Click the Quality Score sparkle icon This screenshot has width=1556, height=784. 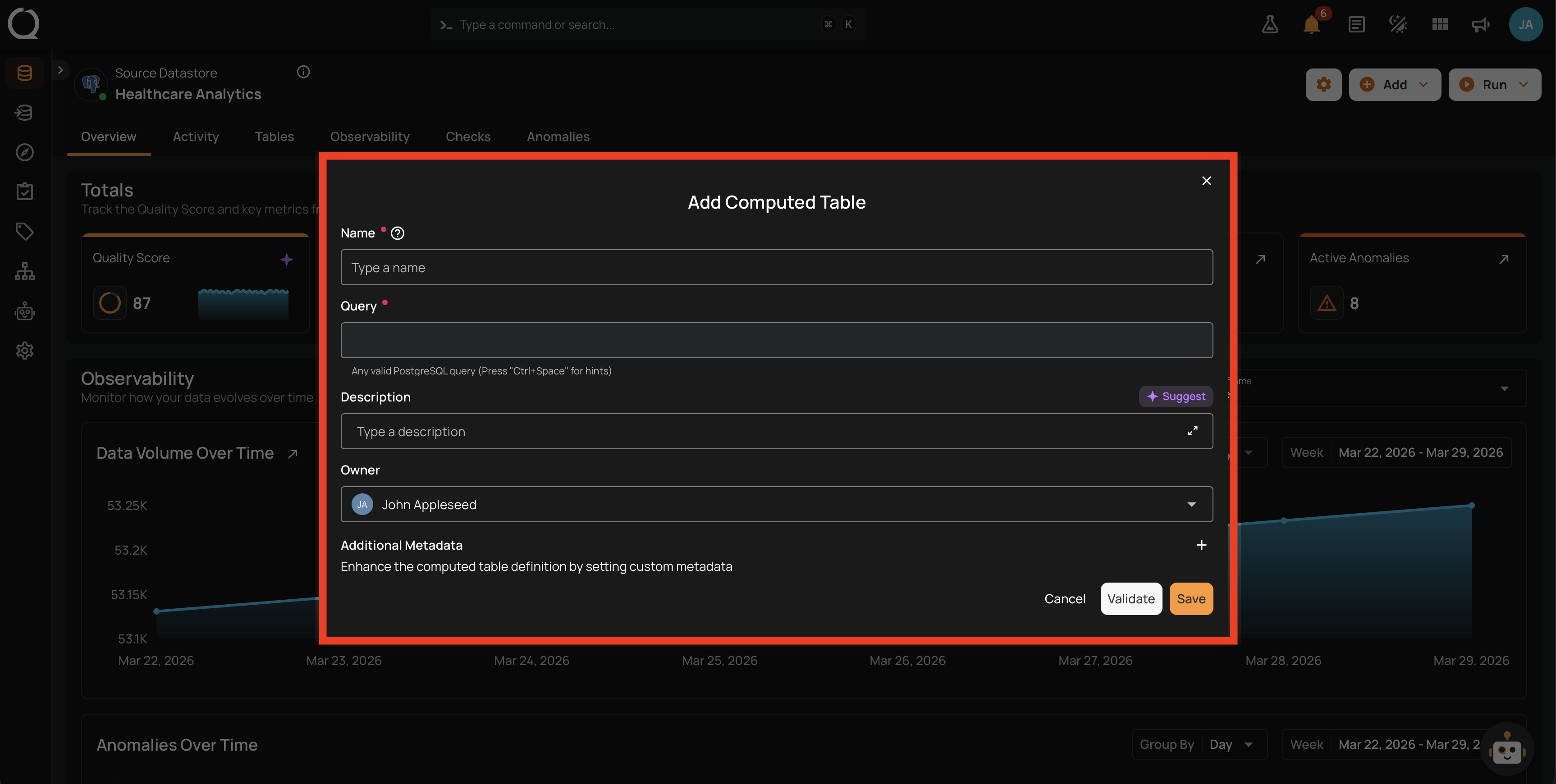pyautogui.click(x=286, y=259)
